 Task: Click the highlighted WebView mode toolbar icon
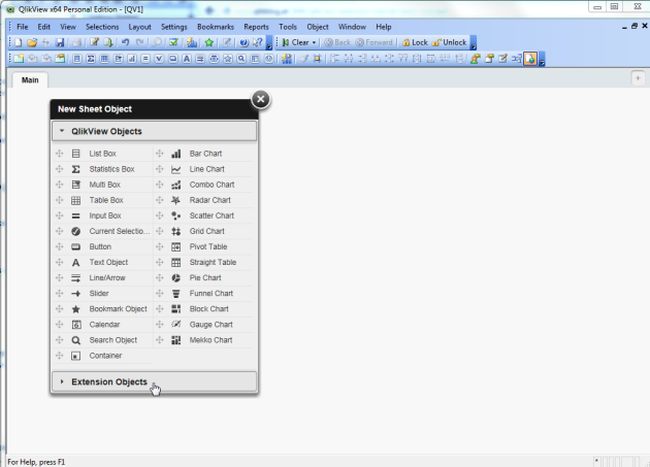tap(530, 59)
